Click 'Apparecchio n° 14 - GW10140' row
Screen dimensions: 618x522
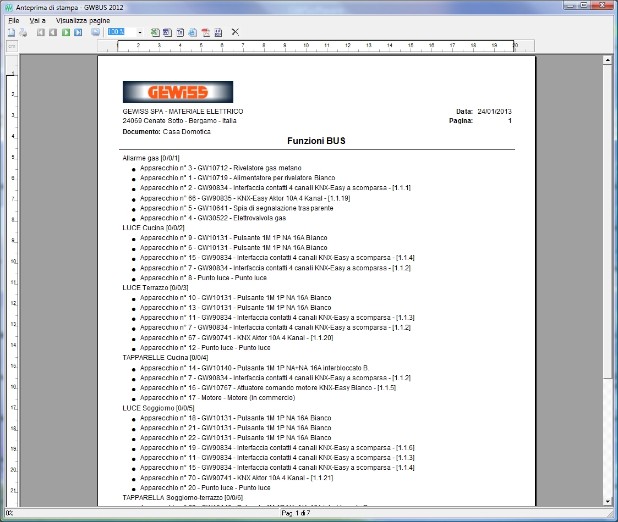coord(255,368)
